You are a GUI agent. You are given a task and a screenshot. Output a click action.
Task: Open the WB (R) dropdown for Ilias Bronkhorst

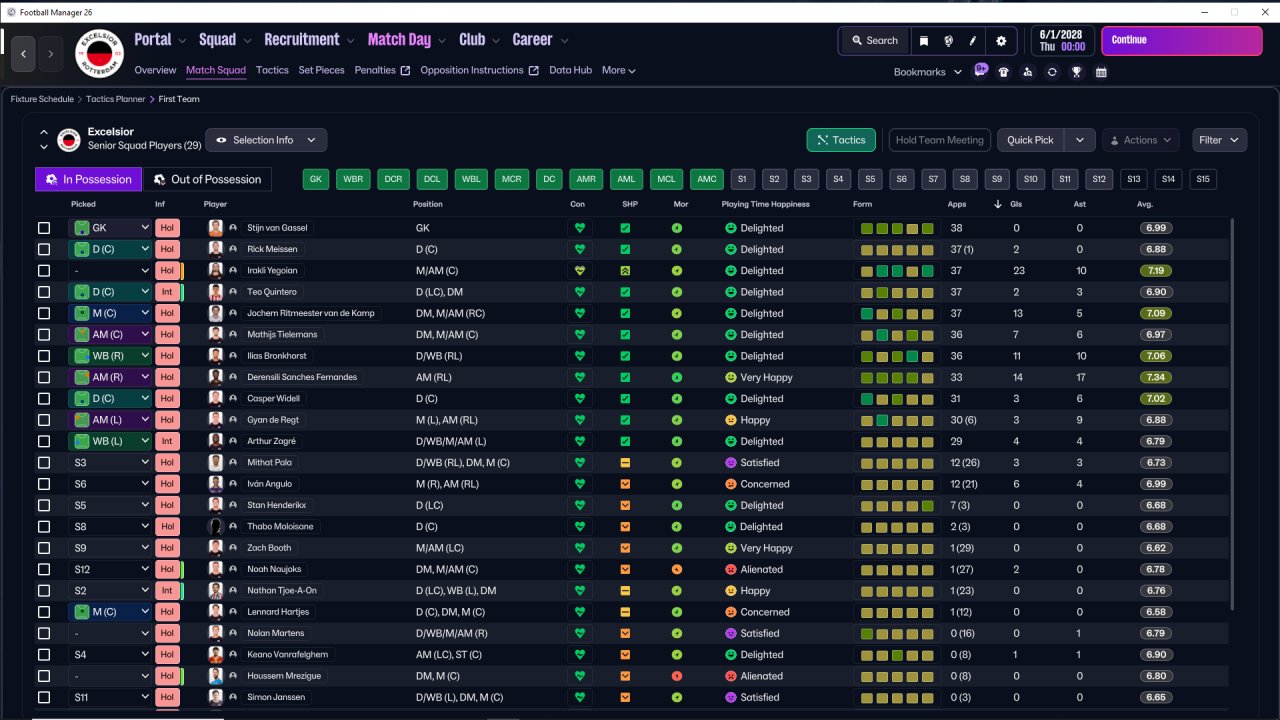click(x=110, y=356)
